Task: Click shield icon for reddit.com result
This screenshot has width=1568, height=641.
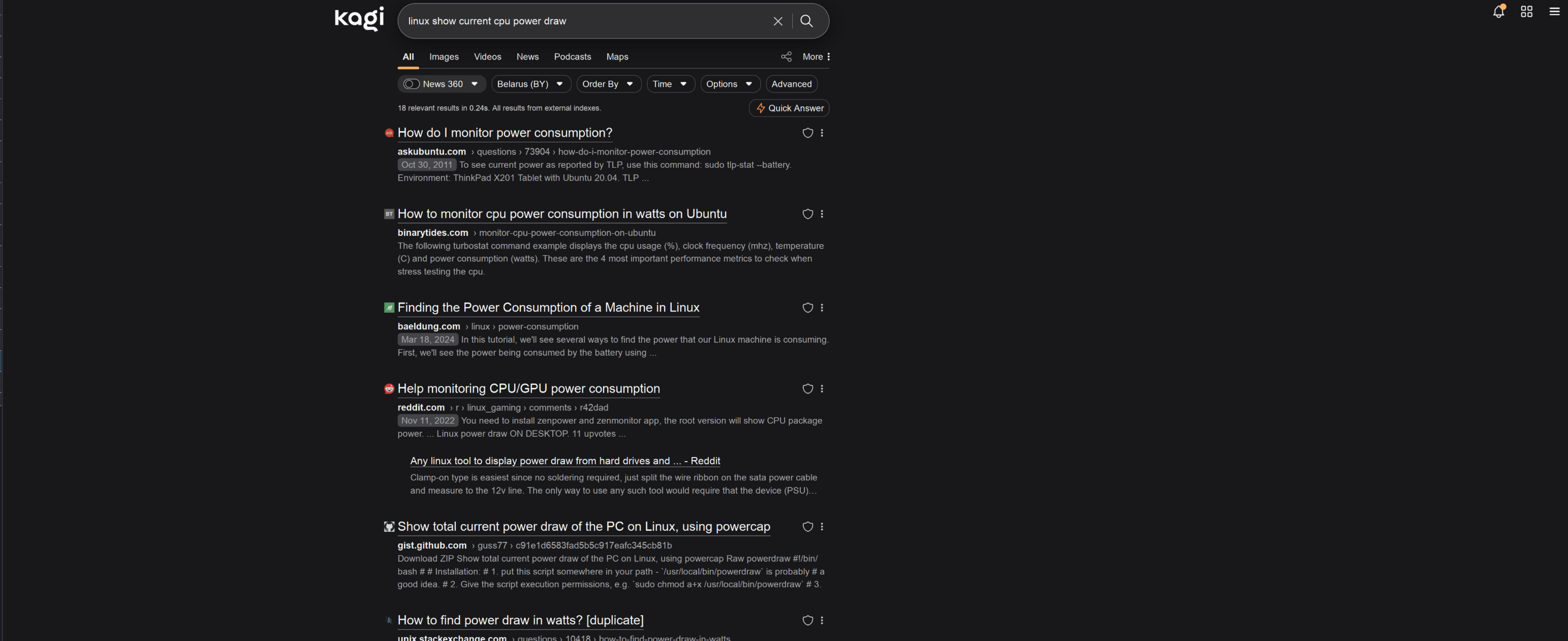Action: click(807, 389)
